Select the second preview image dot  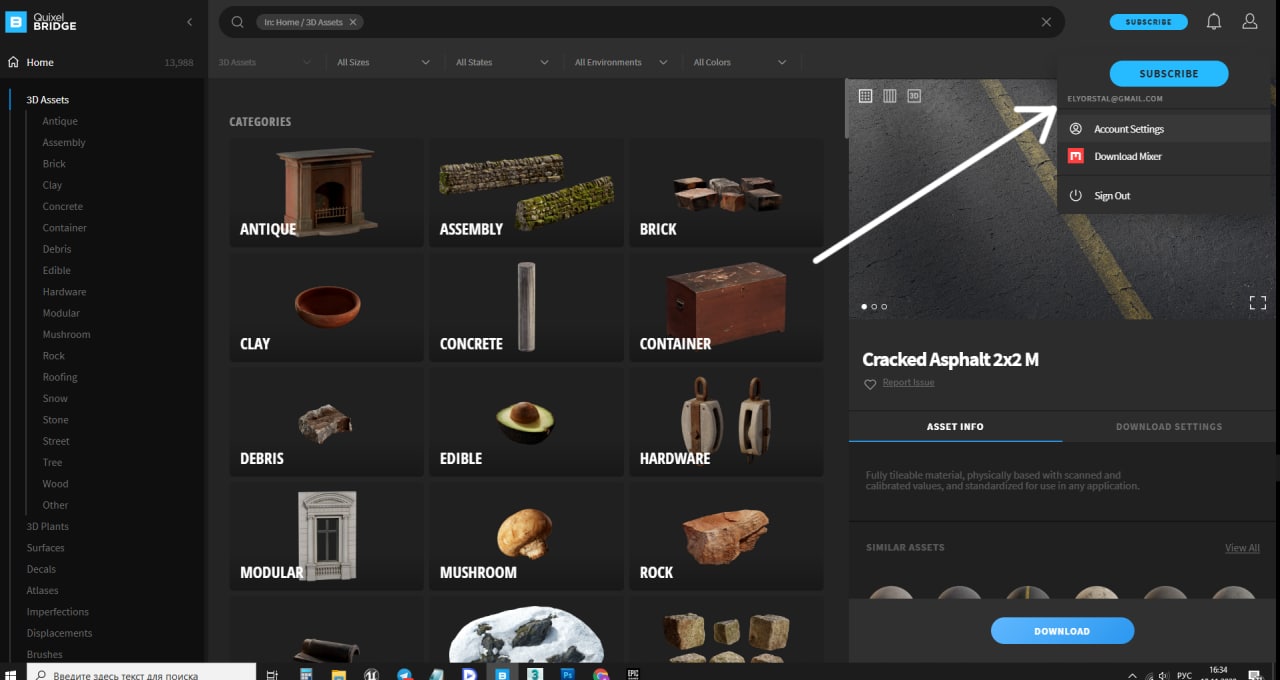tap(874, 307)
